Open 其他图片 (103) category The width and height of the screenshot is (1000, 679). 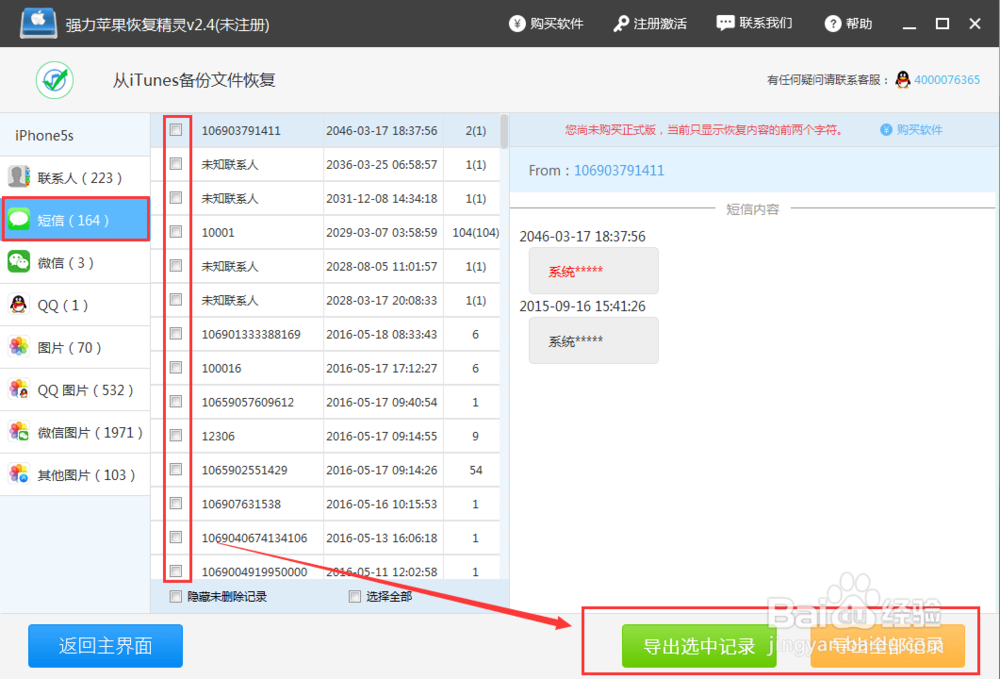75,474
